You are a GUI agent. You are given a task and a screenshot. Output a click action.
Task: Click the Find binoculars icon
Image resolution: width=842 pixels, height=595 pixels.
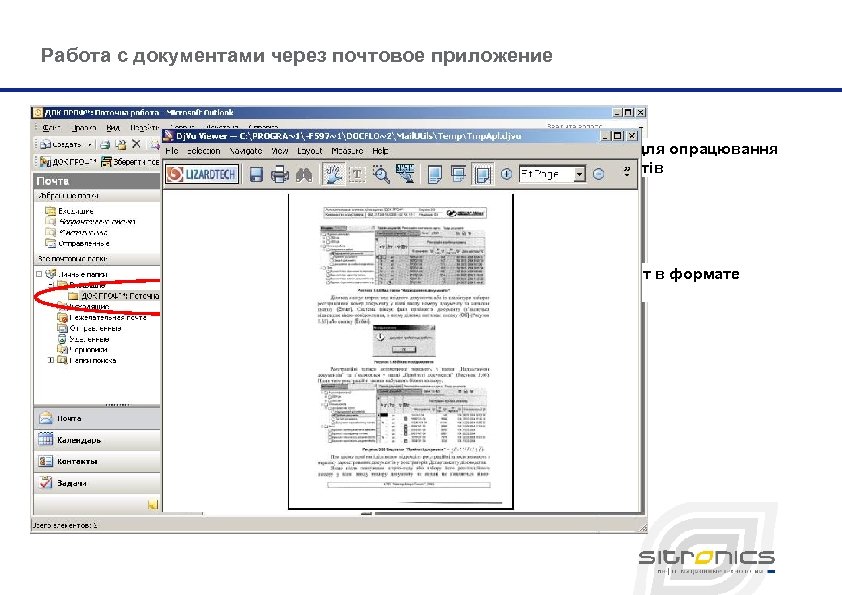305,172
